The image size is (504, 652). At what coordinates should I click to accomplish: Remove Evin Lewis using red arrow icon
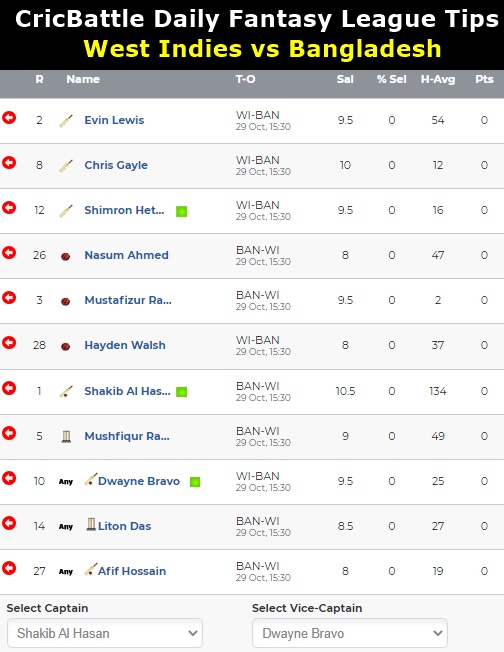[9, 118]
